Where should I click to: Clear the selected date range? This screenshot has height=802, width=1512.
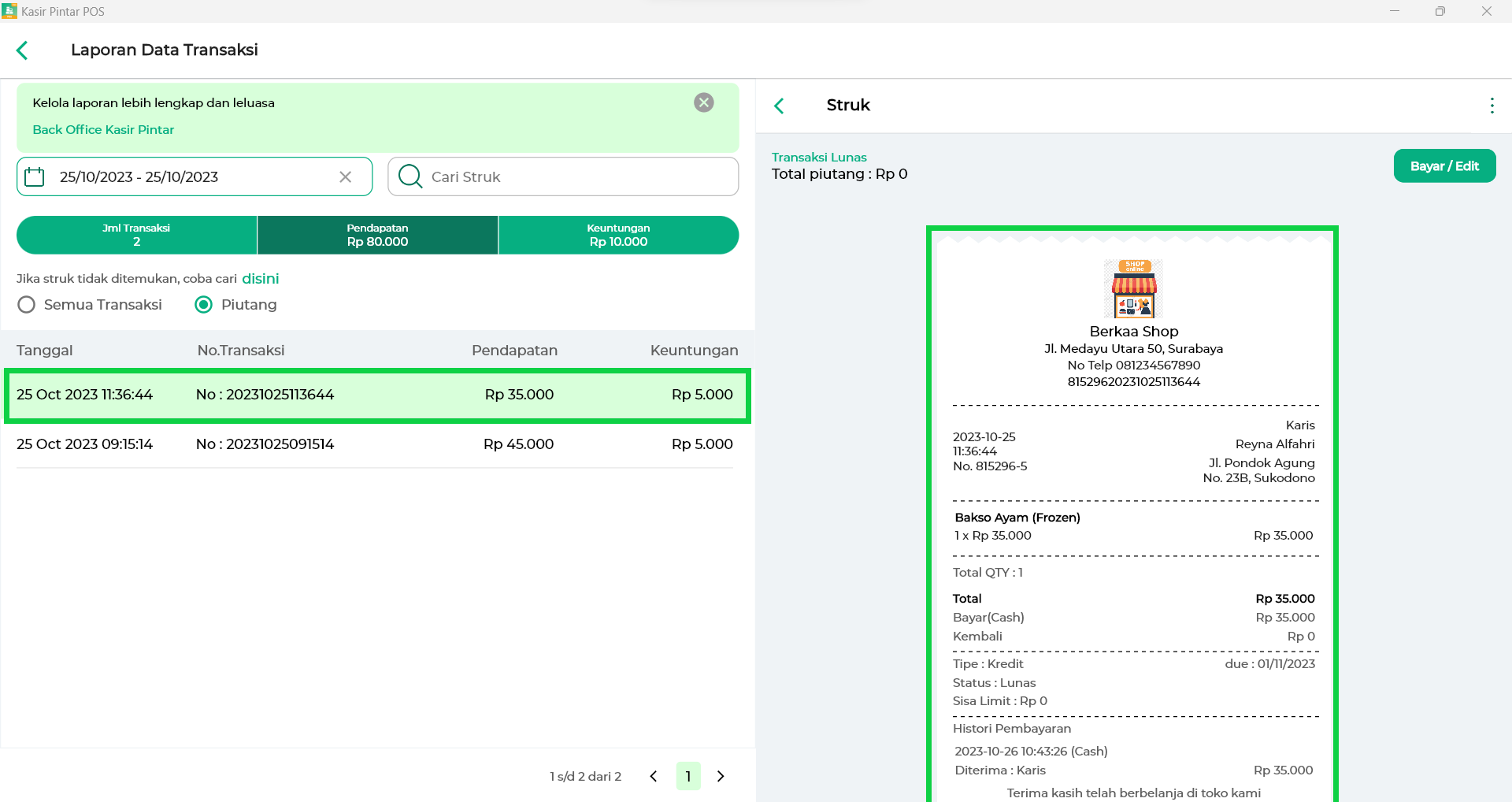click(345, 176)
